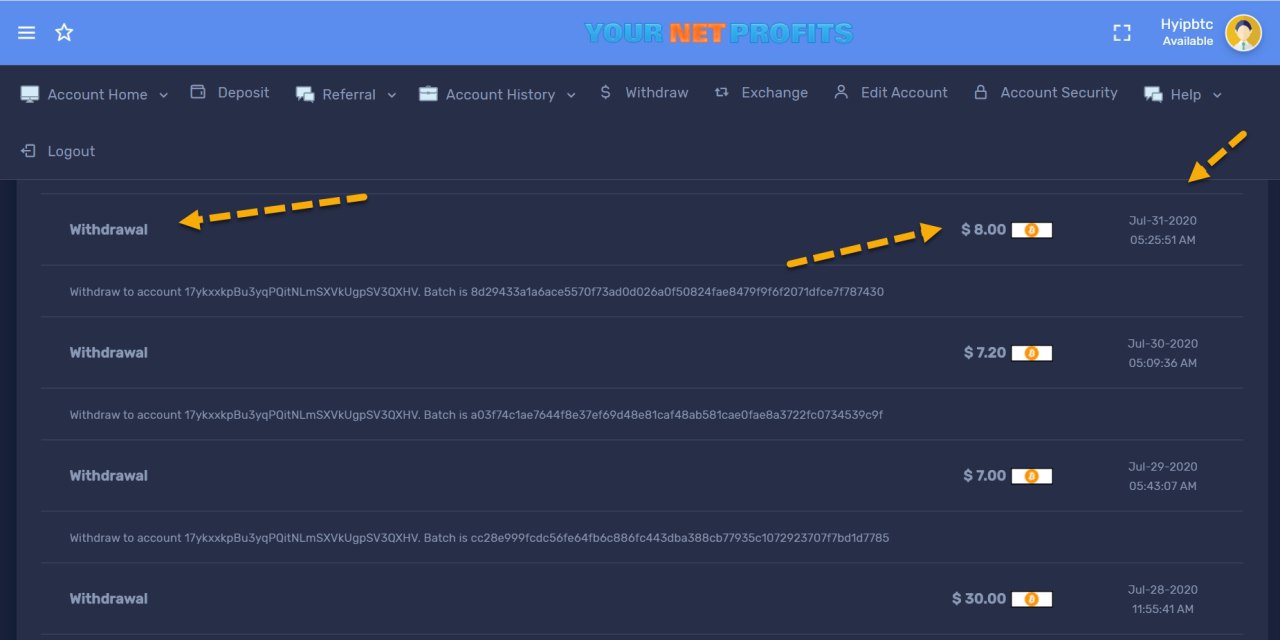1280x640 pixels.
Task: Click the Exchange arrows icon
Action: point(721,92)
